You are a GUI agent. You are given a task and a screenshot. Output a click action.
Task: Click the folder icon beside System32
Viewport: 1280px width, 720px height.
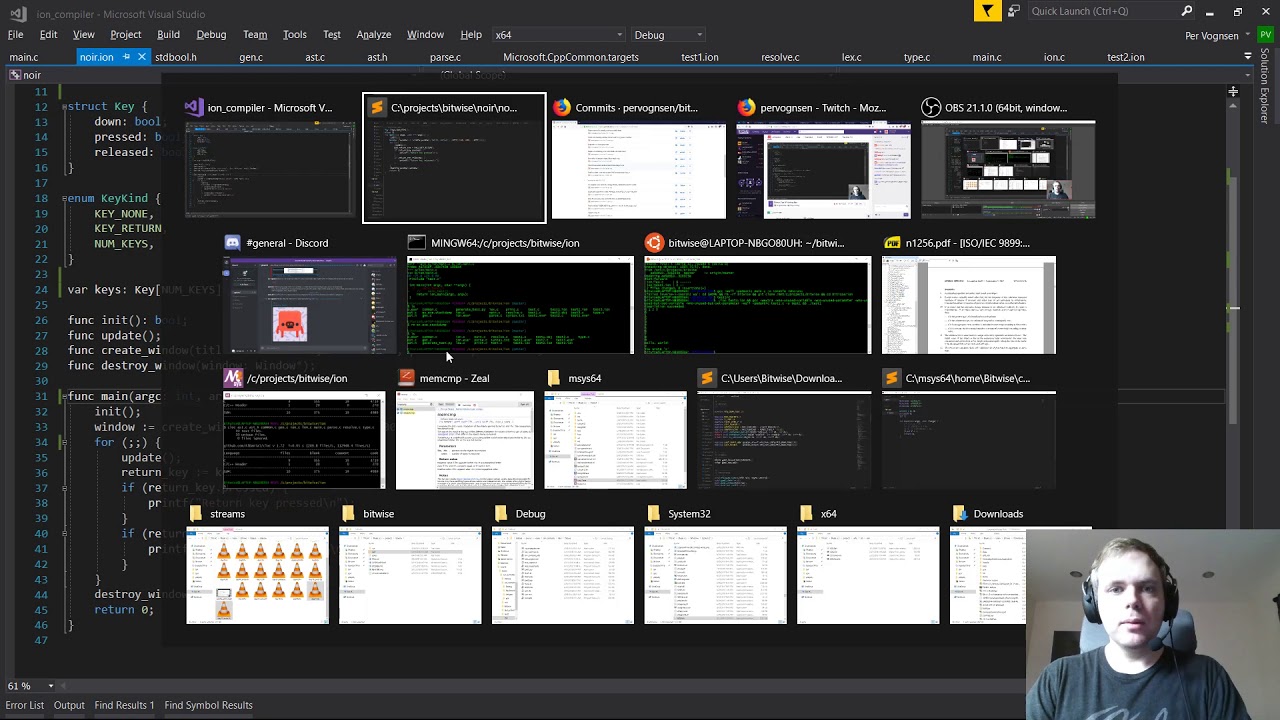pos(654,514)
